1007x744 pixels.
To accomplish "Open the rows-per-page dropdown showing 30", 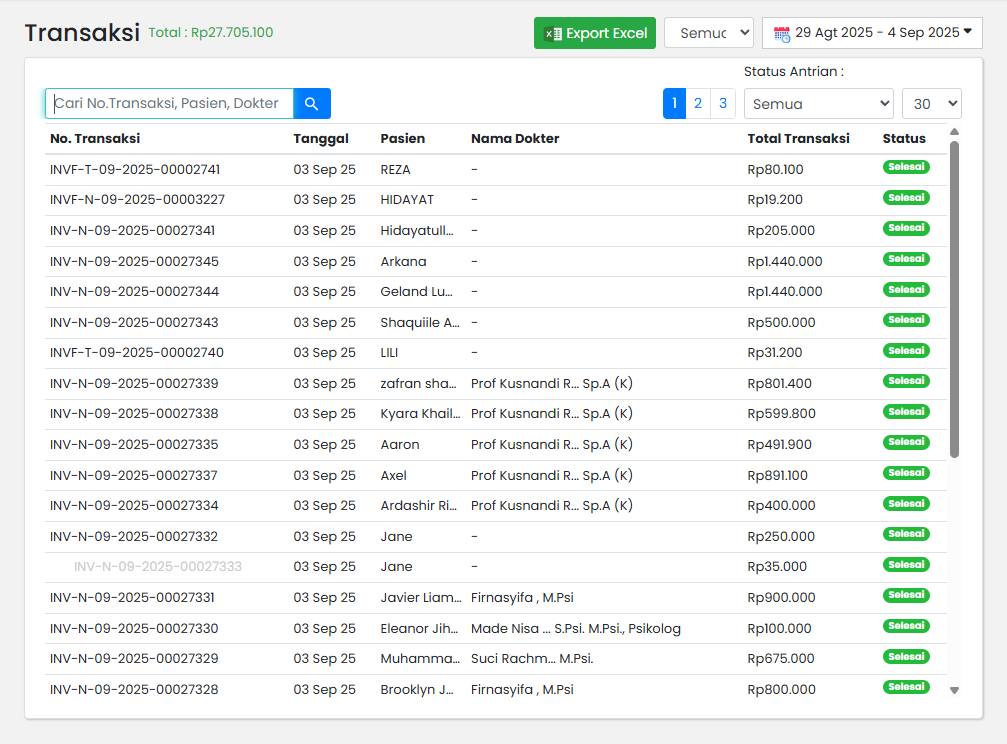I will [931, 104].
